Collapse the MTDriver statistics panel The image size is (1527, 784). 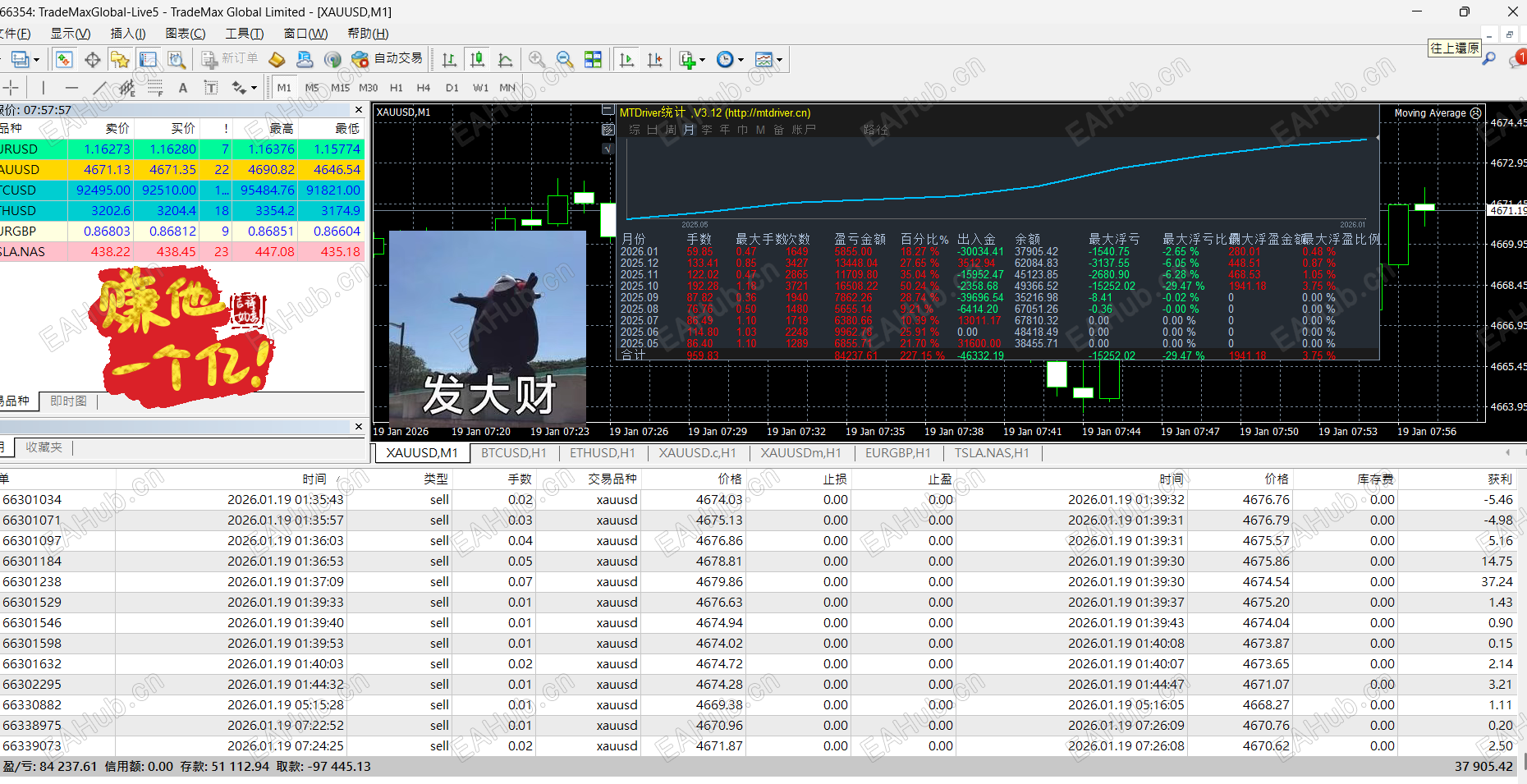click(608, 110)
